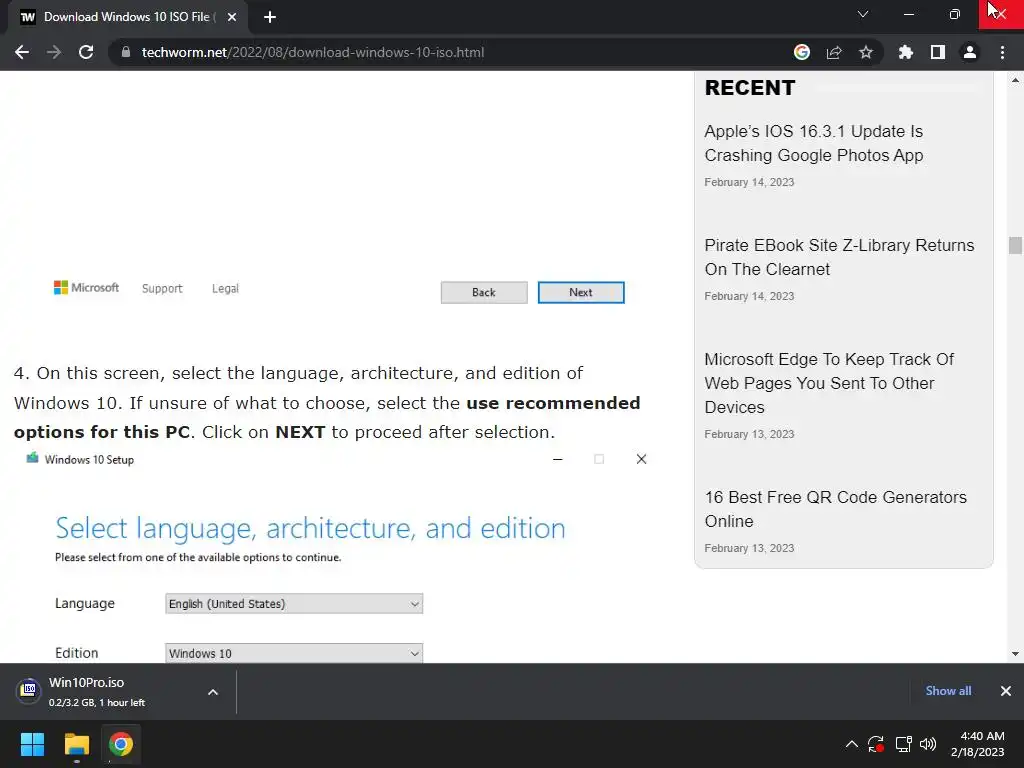Toggle Chrome side panel
1024x768 pixels.
tap(938, 52)
